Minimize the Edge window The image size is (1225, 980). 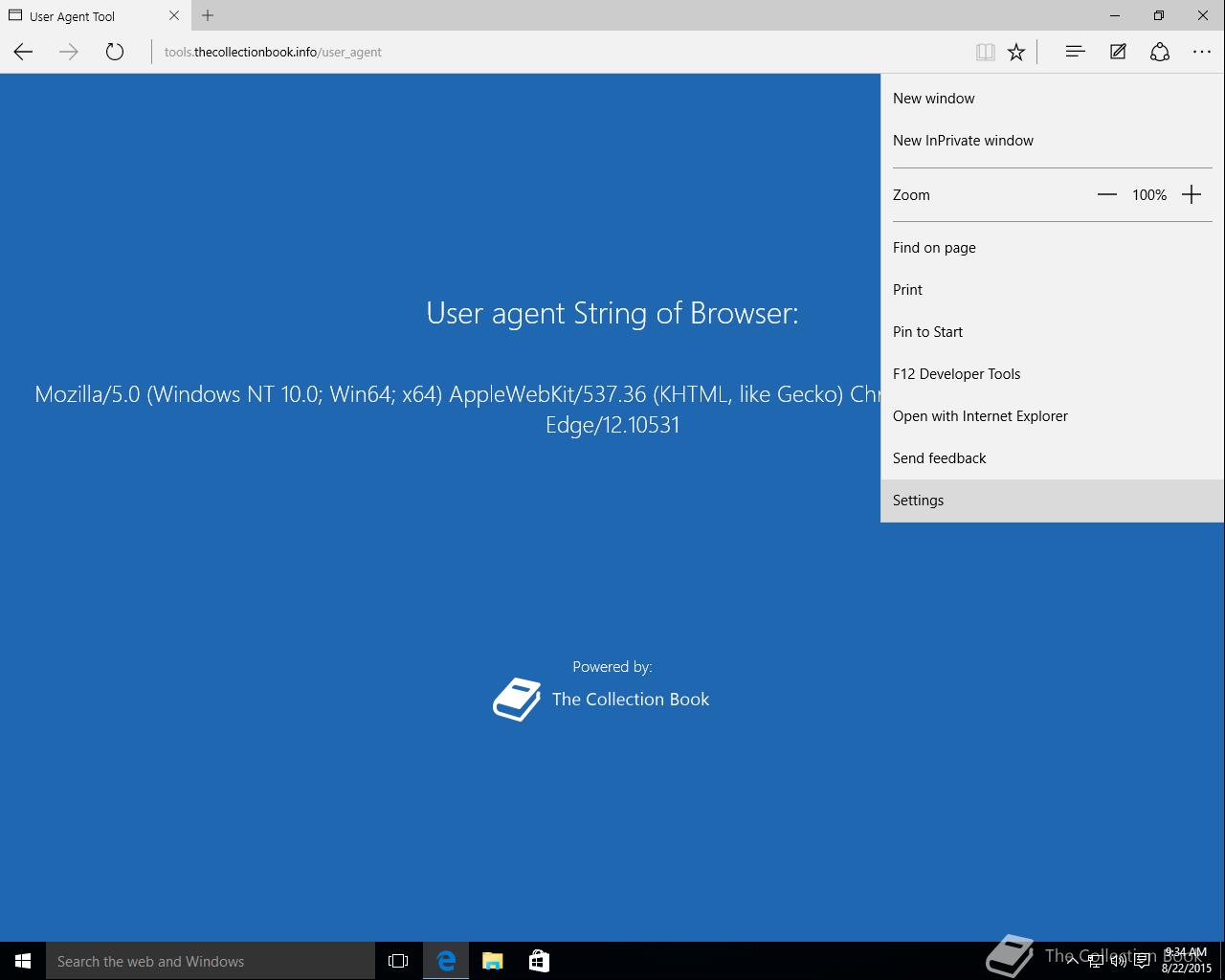point(1115,15)
